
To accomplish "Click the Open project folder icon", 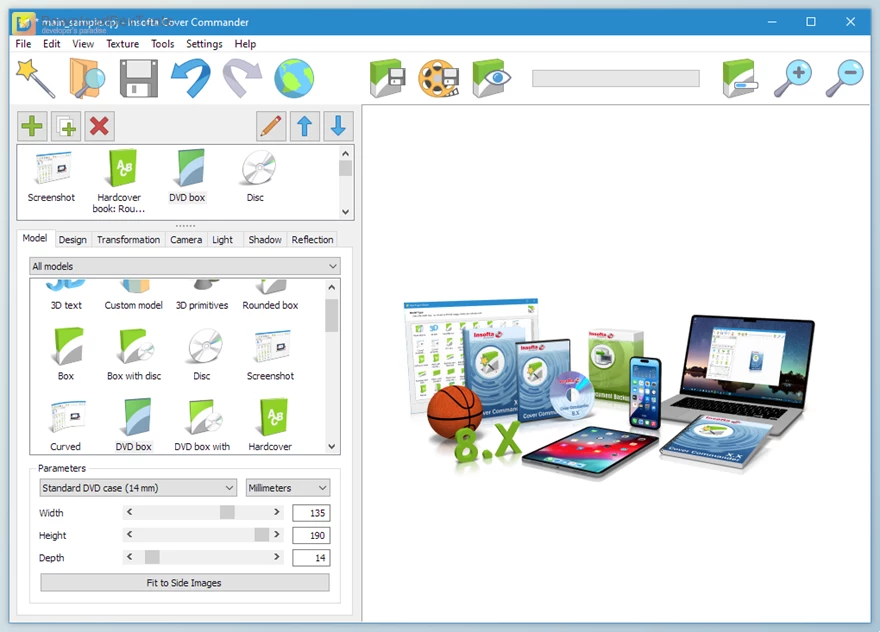I will [x=87, y=78].
